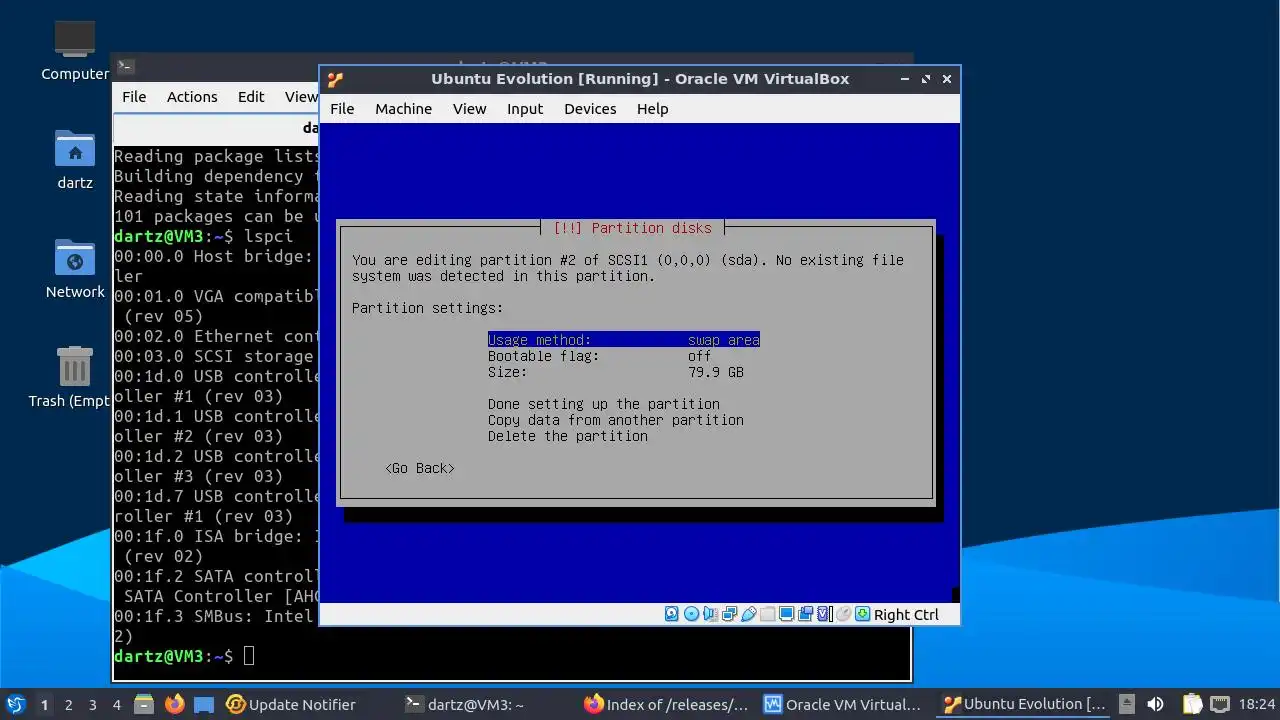The width and height of the screenshot is (1280, 720).
Task: Switch to 'Index of /releases/' Firefox taskbar entry
Action: click(667, 704)
